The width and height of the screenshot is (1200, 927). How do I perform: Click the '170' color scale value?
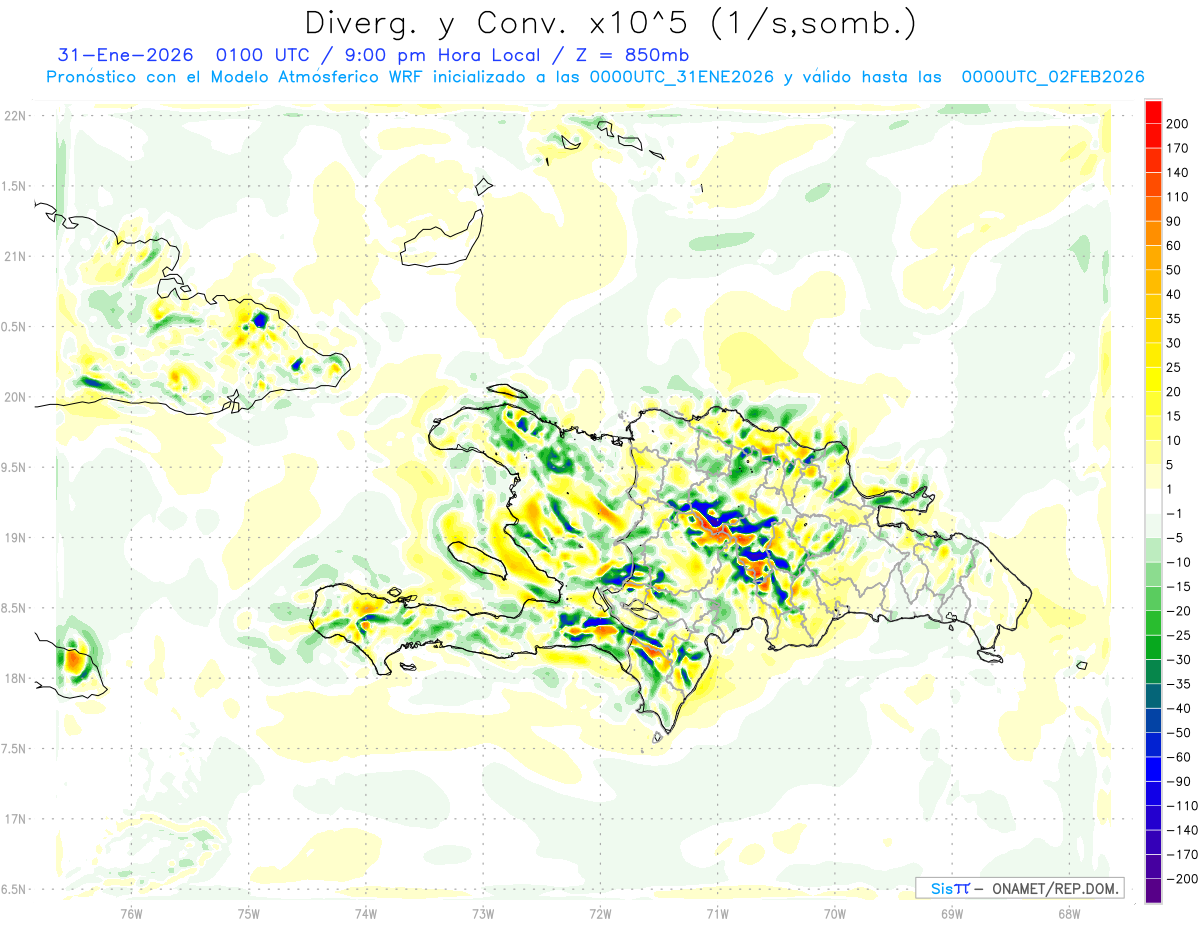[1178, 148]
